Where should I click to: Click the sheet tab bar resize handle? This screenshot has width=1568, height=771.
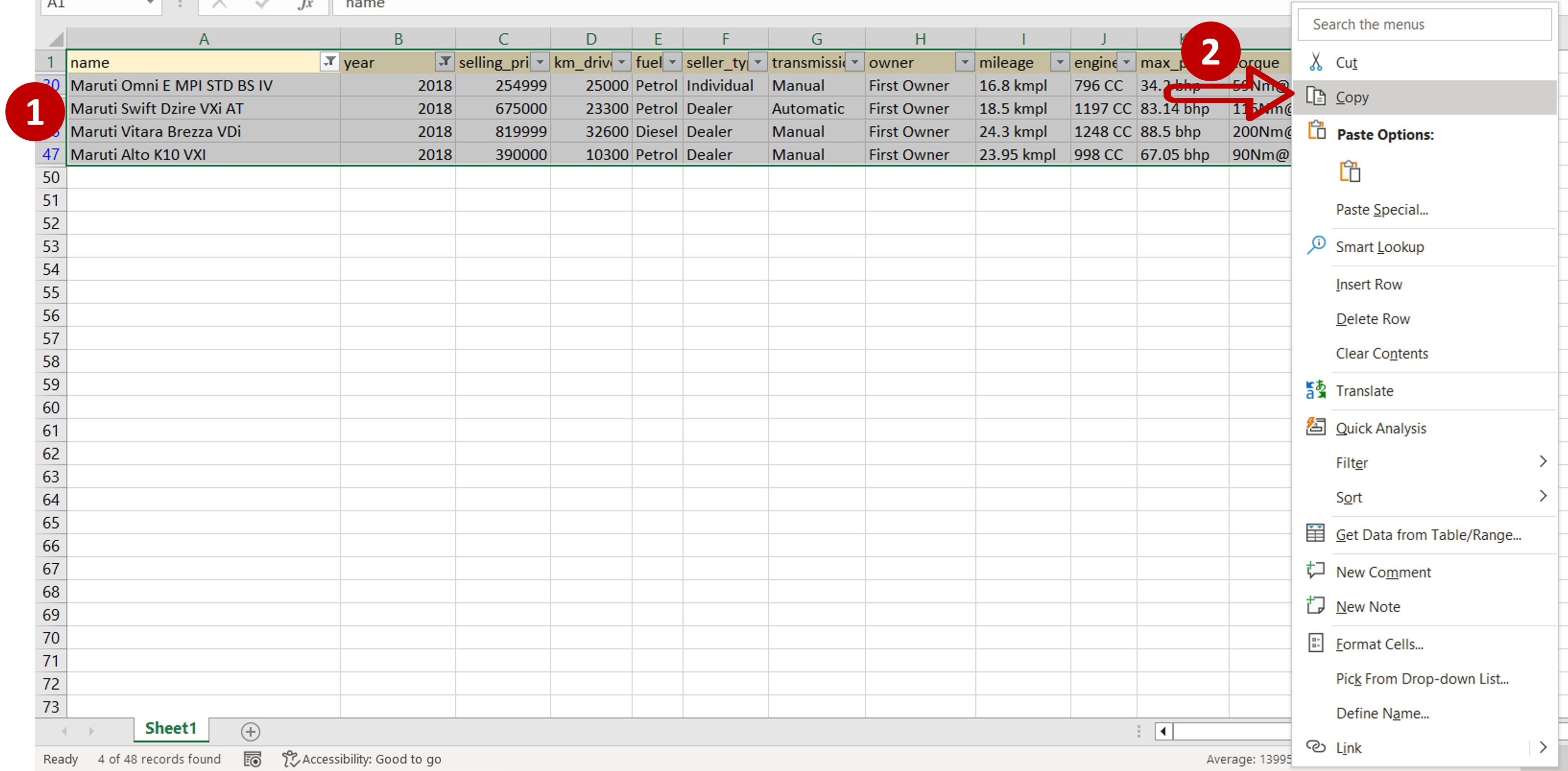[1138, 731]
